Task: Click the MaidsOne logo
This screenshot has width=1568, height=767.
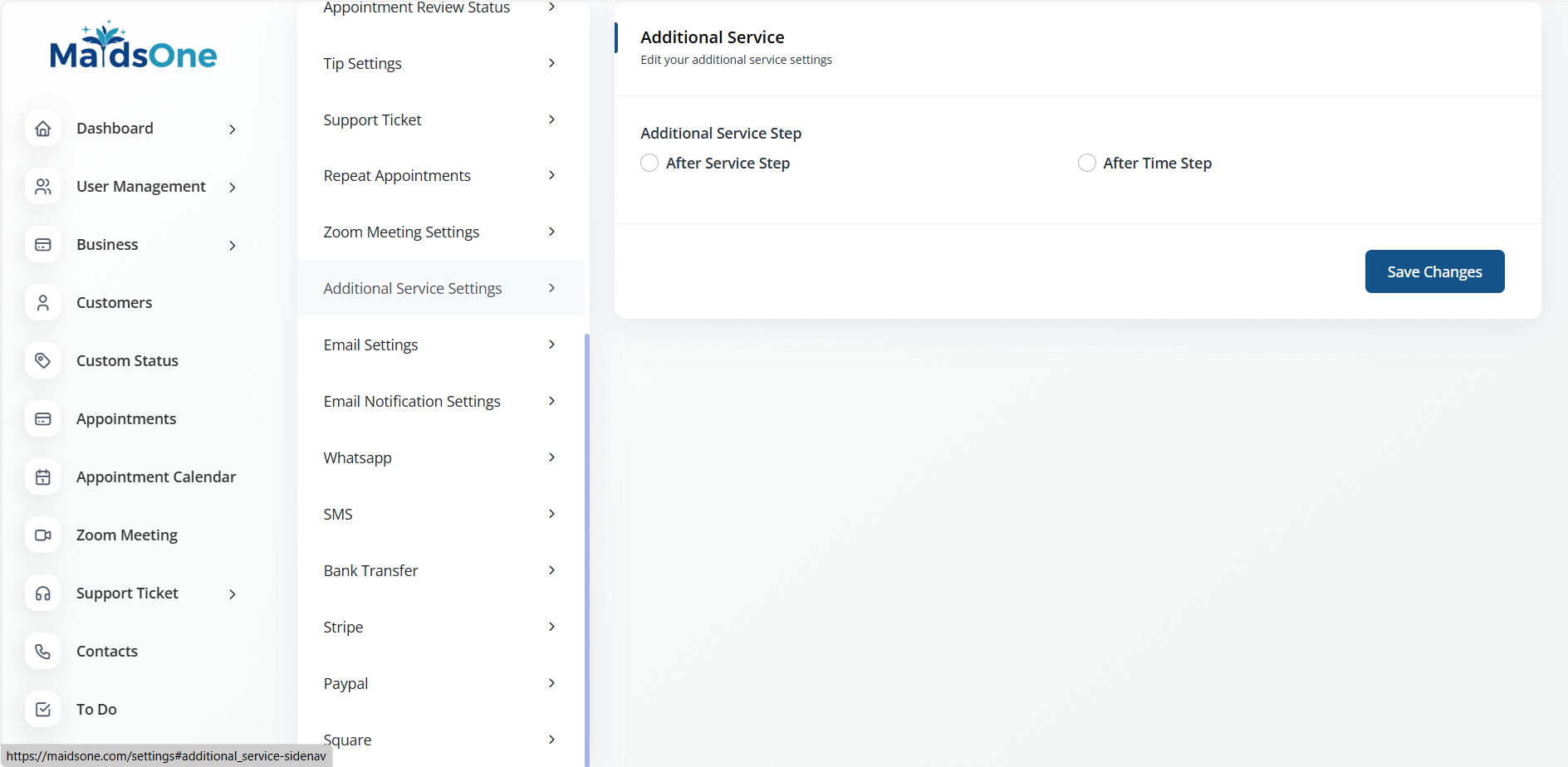Action: pyautogui.click(x=133, y=48)
